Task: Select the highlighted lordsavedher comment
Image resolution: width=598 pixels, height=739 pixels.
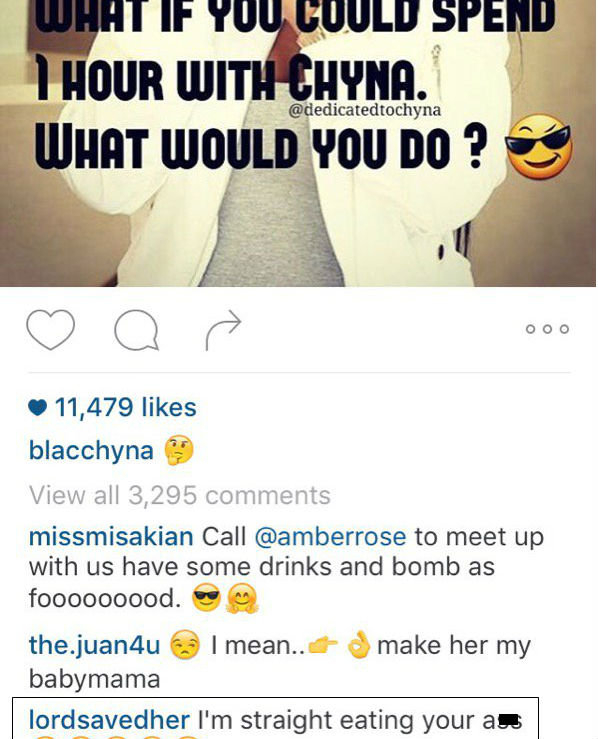Action: (x=275, y=718)
